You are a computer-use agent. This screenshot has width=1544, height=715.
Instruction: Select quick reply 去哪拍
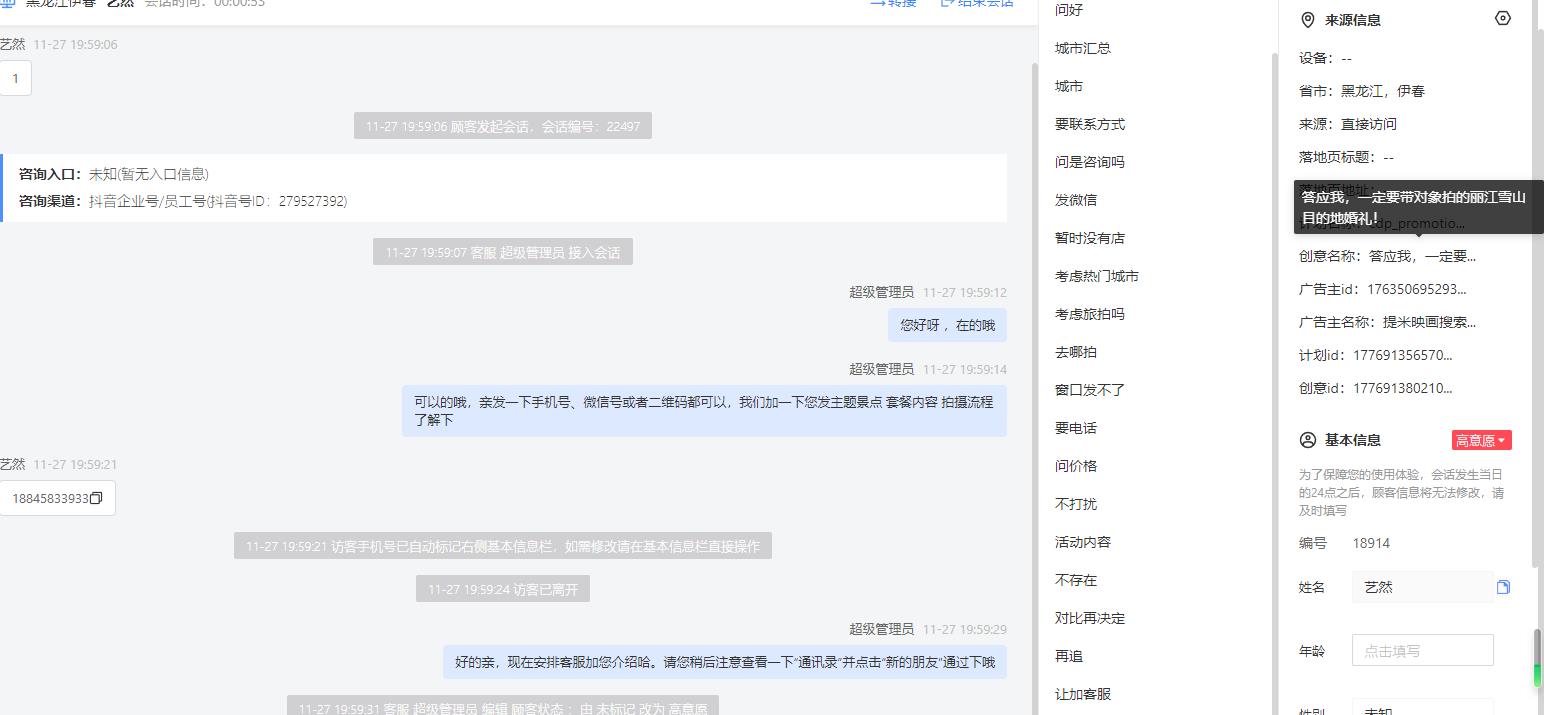(1076, 352)
